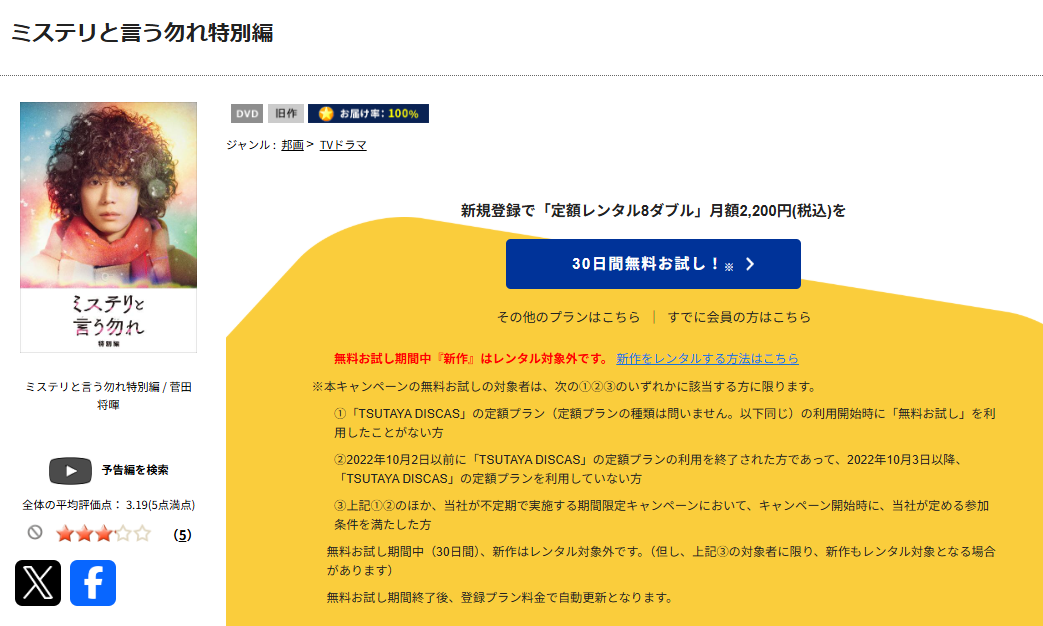This screenshot has width=1043, height=626.
Task: Click the DVD format badge
Action: [247, 114]
